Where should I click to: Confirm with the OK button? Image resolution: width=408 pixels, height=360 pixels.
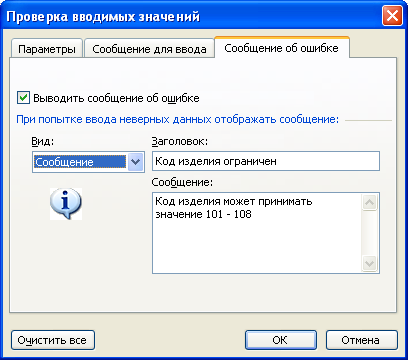pos(281,340)
